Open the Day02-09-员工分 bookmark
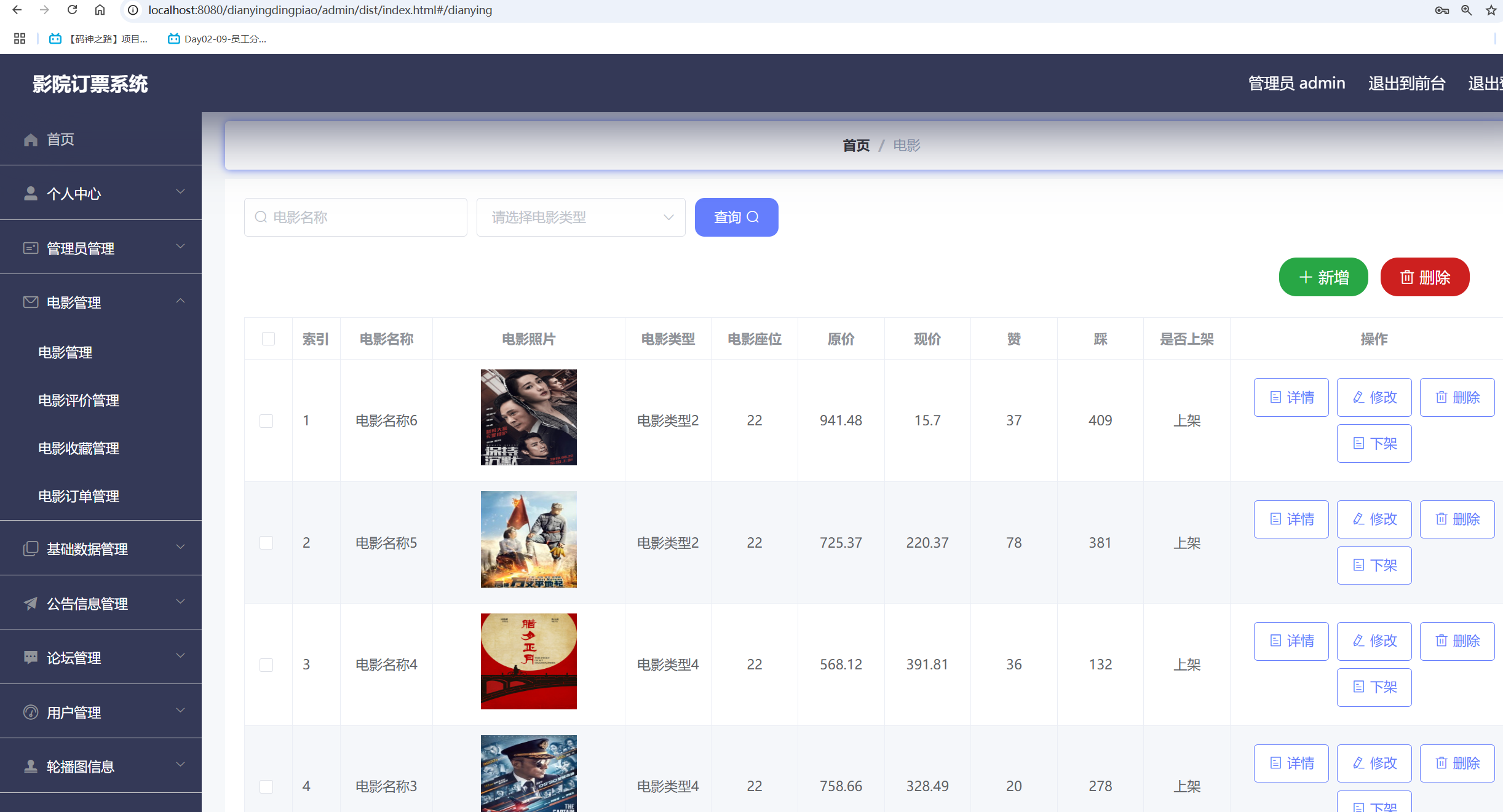The image size is (1503, 812). point(217,39)
